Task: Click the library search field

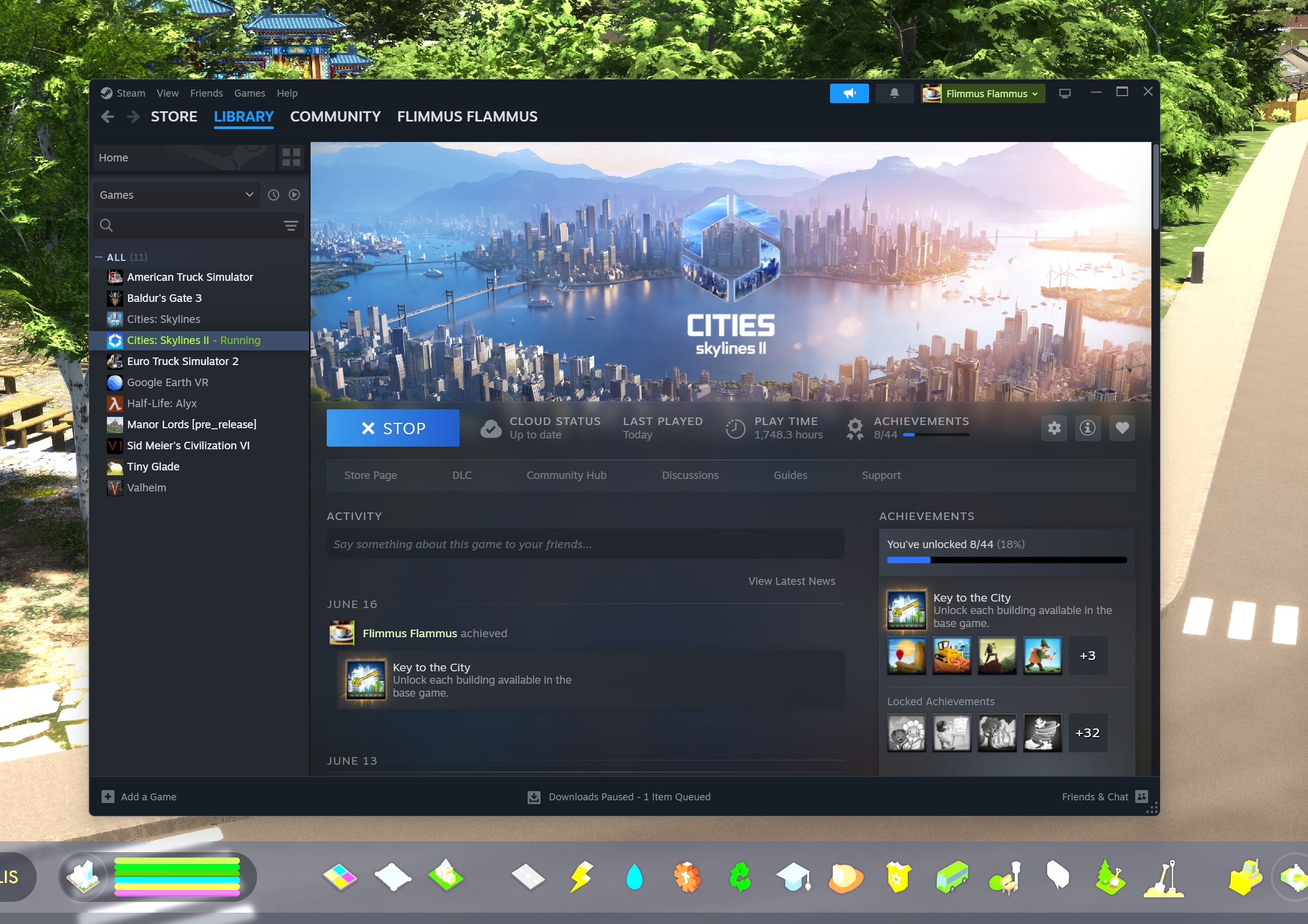Action: (x=198, y=226)
